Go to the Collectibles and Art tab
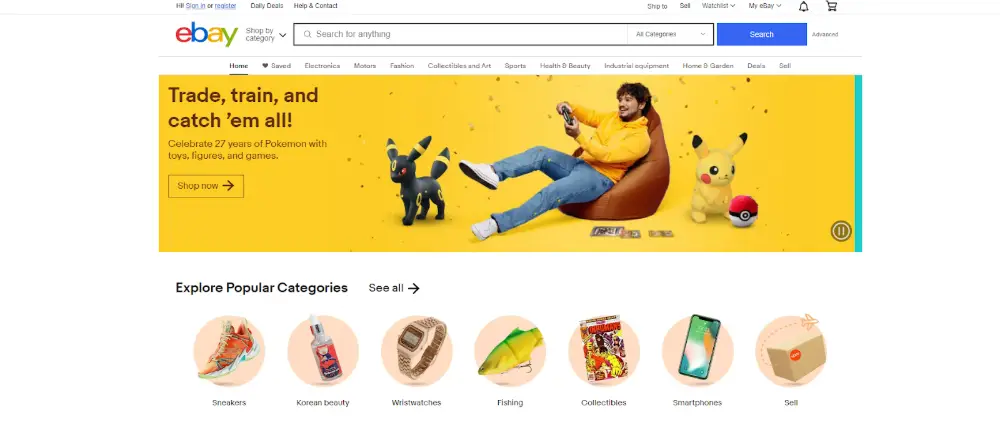This screenshot has width=1000, height=433. point(459,66)
